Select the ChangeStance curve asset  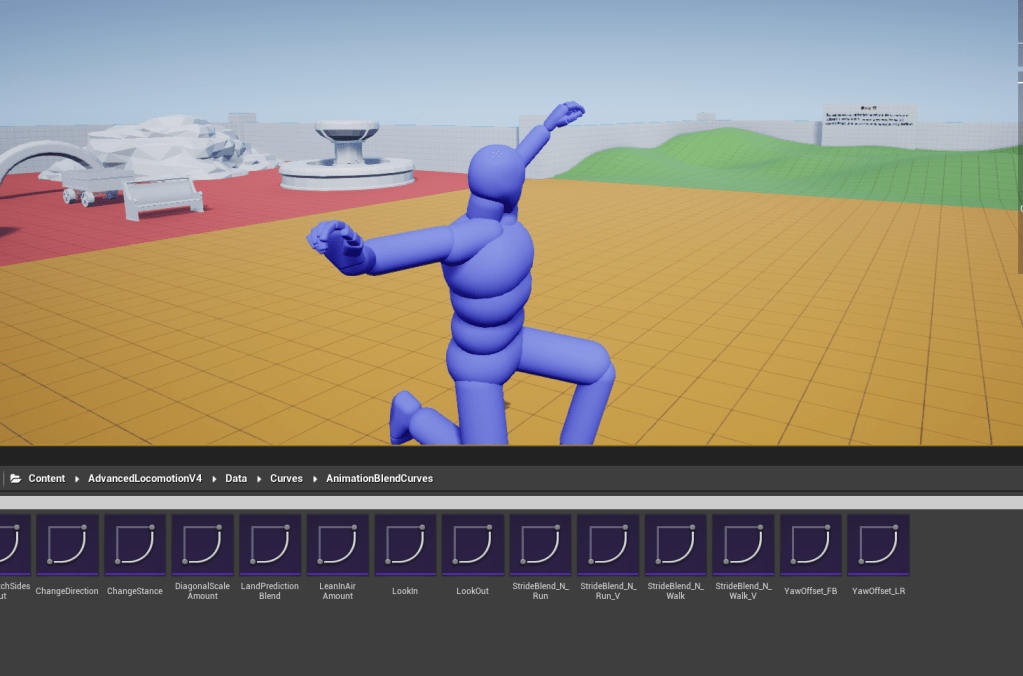coord(135,546)
